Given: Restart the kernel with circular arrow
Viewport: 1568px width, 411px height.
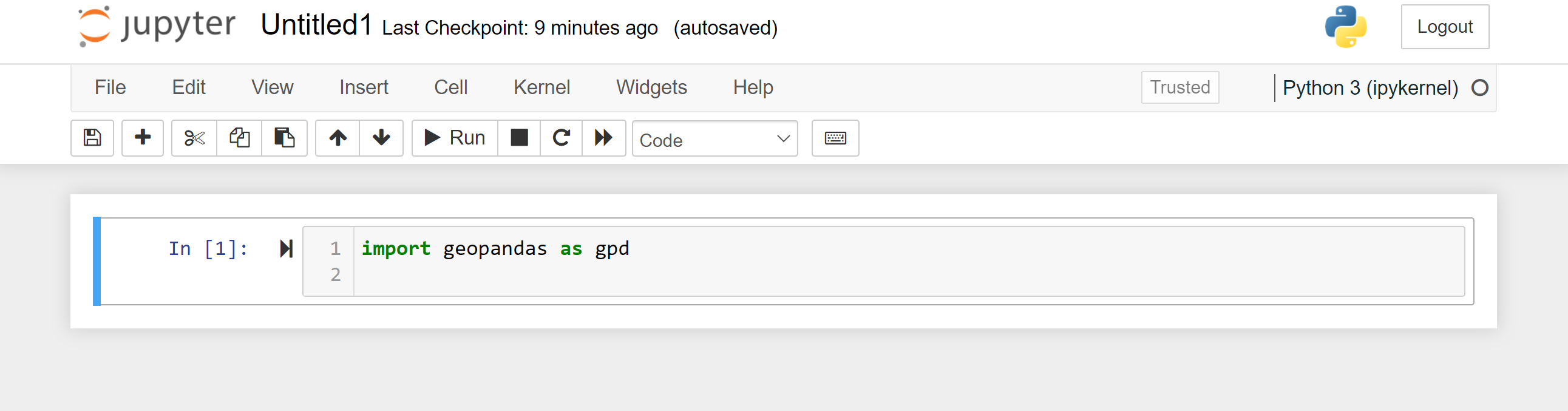Looking at the screenshot, I should pyautogui.click(x=562, y=138).
